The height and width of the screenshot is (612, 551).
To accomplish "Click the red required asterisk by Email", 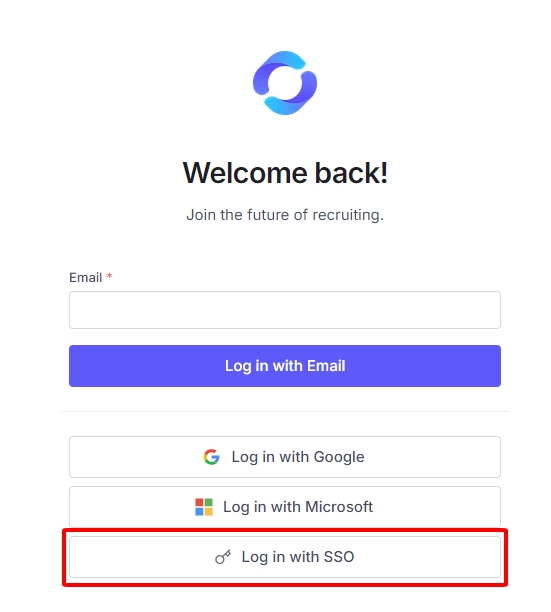I will point(110,276).
